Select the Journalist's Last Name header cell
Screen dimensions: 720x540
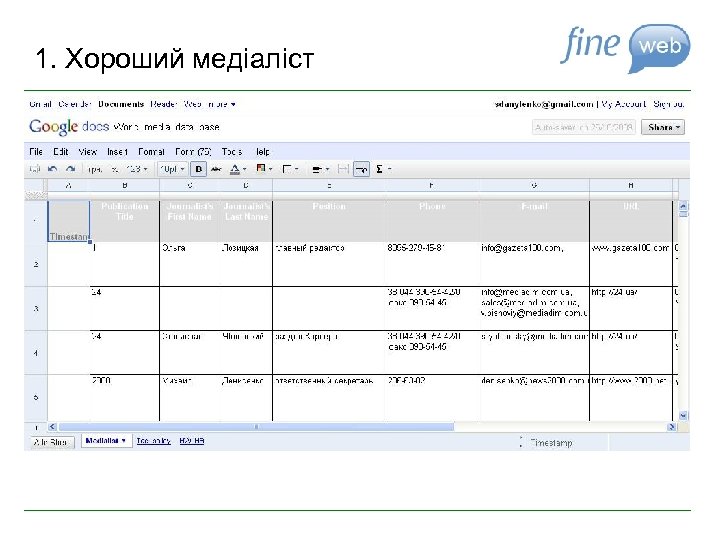246,221
